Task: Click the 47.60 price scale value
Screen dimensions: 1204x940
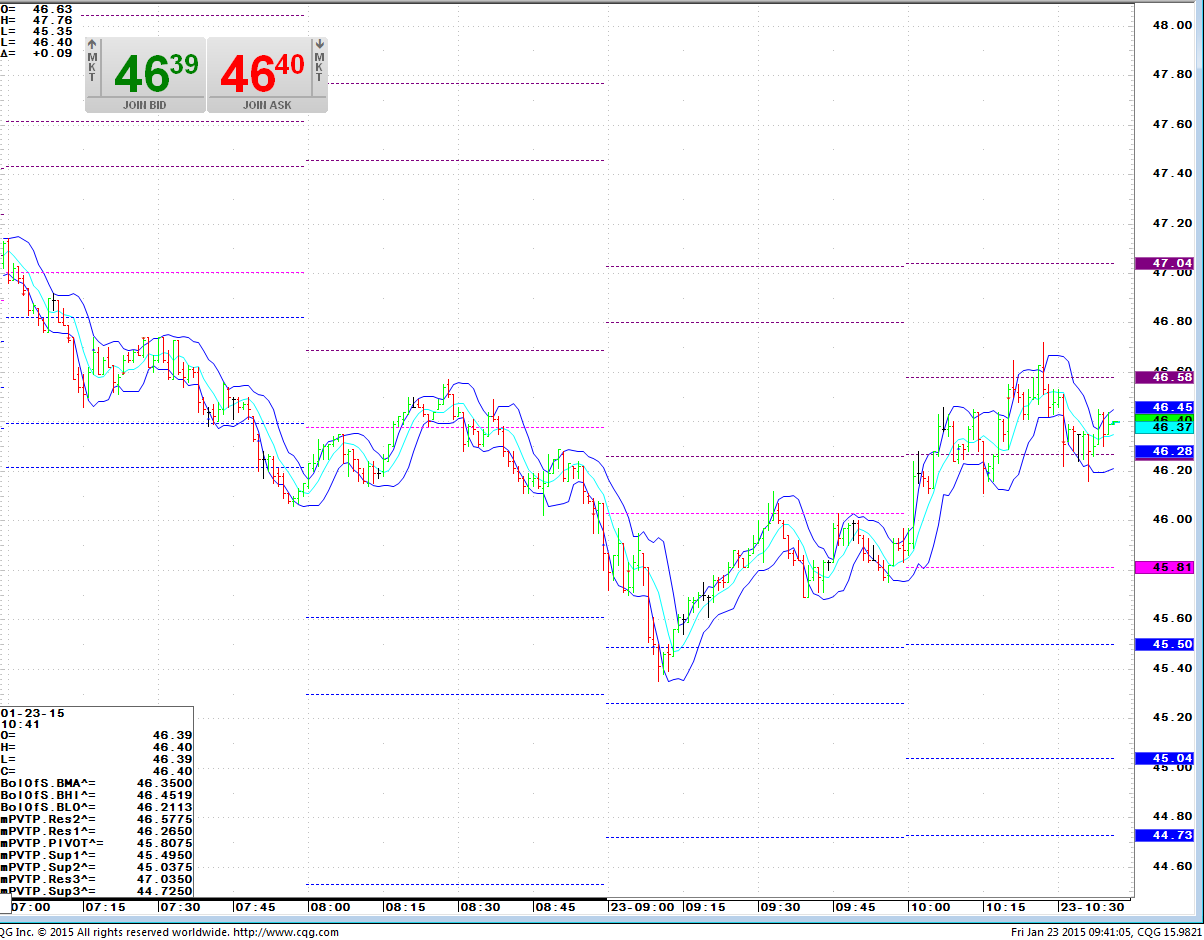Action: point(1172,124)
